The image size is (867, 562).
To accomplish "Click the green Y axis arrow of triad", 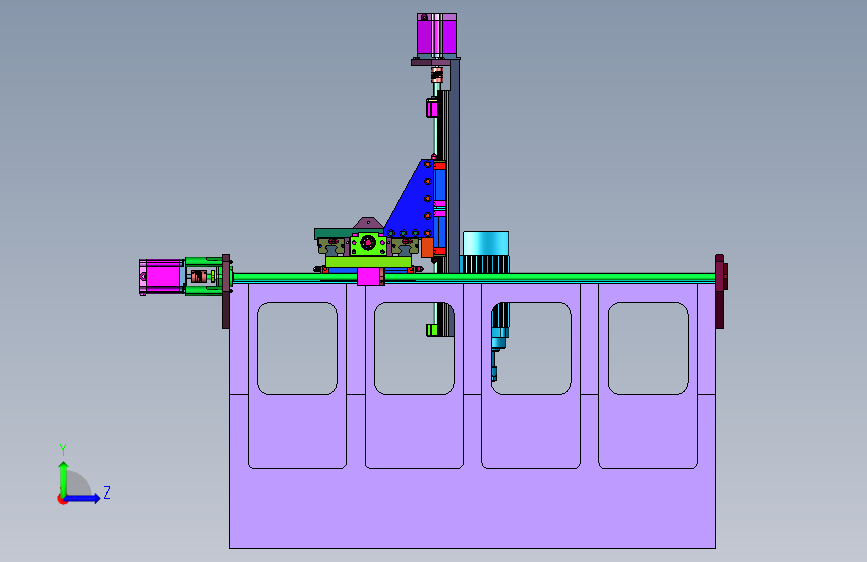I will (x=64, y=479).
